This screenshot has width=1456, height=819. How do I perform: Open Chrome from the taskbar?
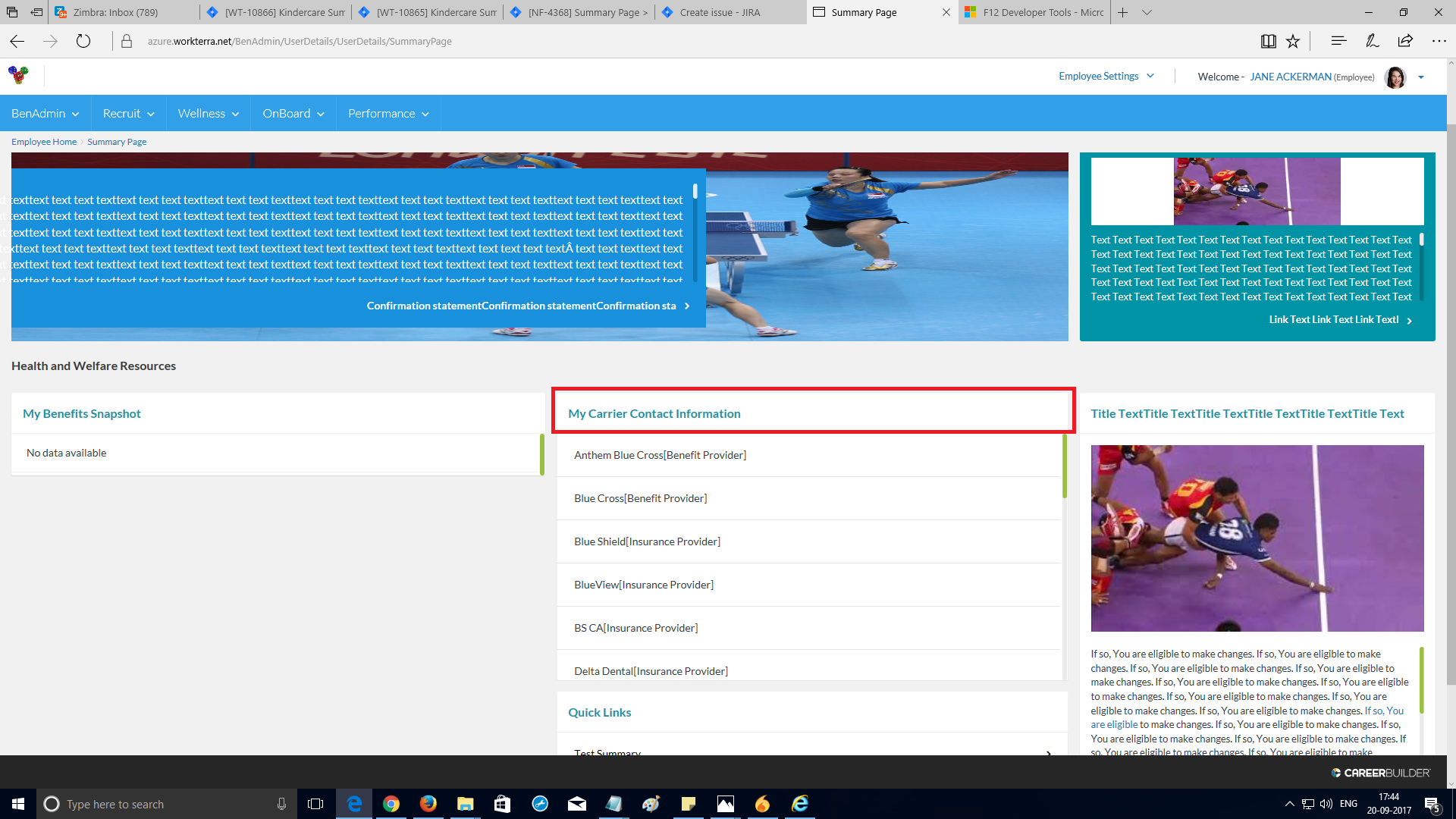391,804
